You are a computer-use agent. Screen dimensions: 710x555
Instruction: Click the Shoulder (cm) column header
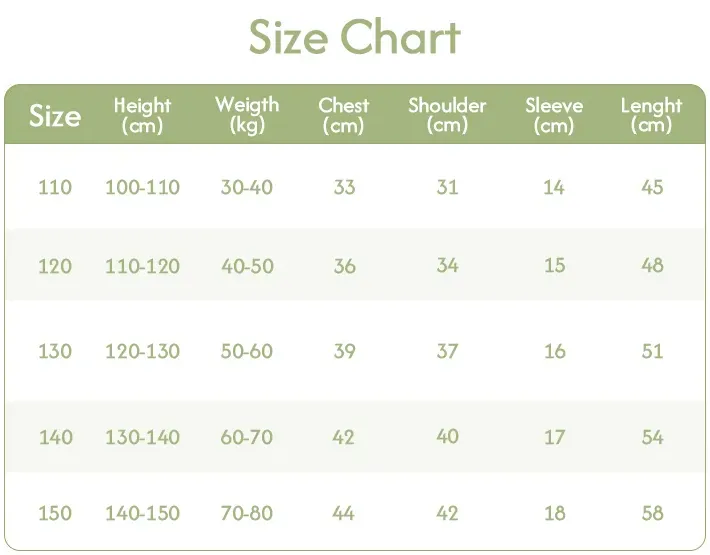[x=447, y=115]
